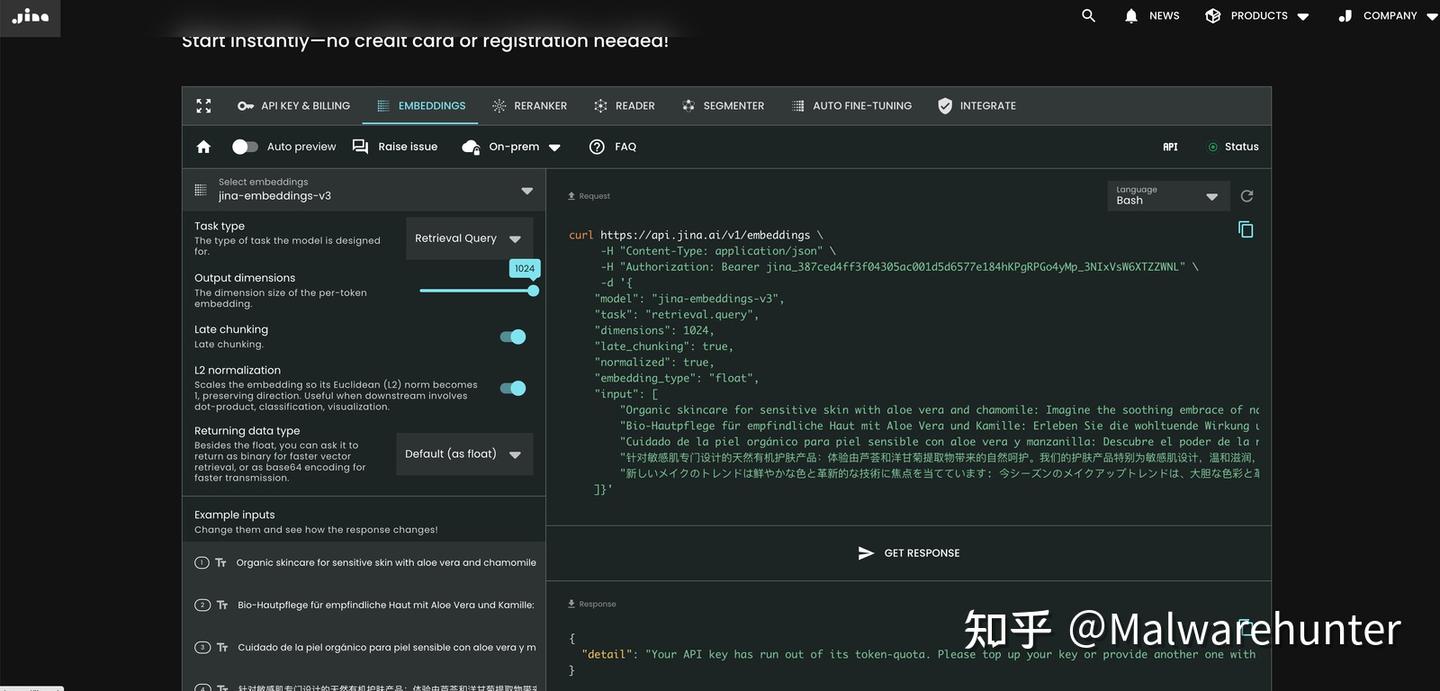Image resolution: width=1440 pixels, height=691 pixels.
Task: Click the "dimensions": 1024 line
Action: coord(654,330)
